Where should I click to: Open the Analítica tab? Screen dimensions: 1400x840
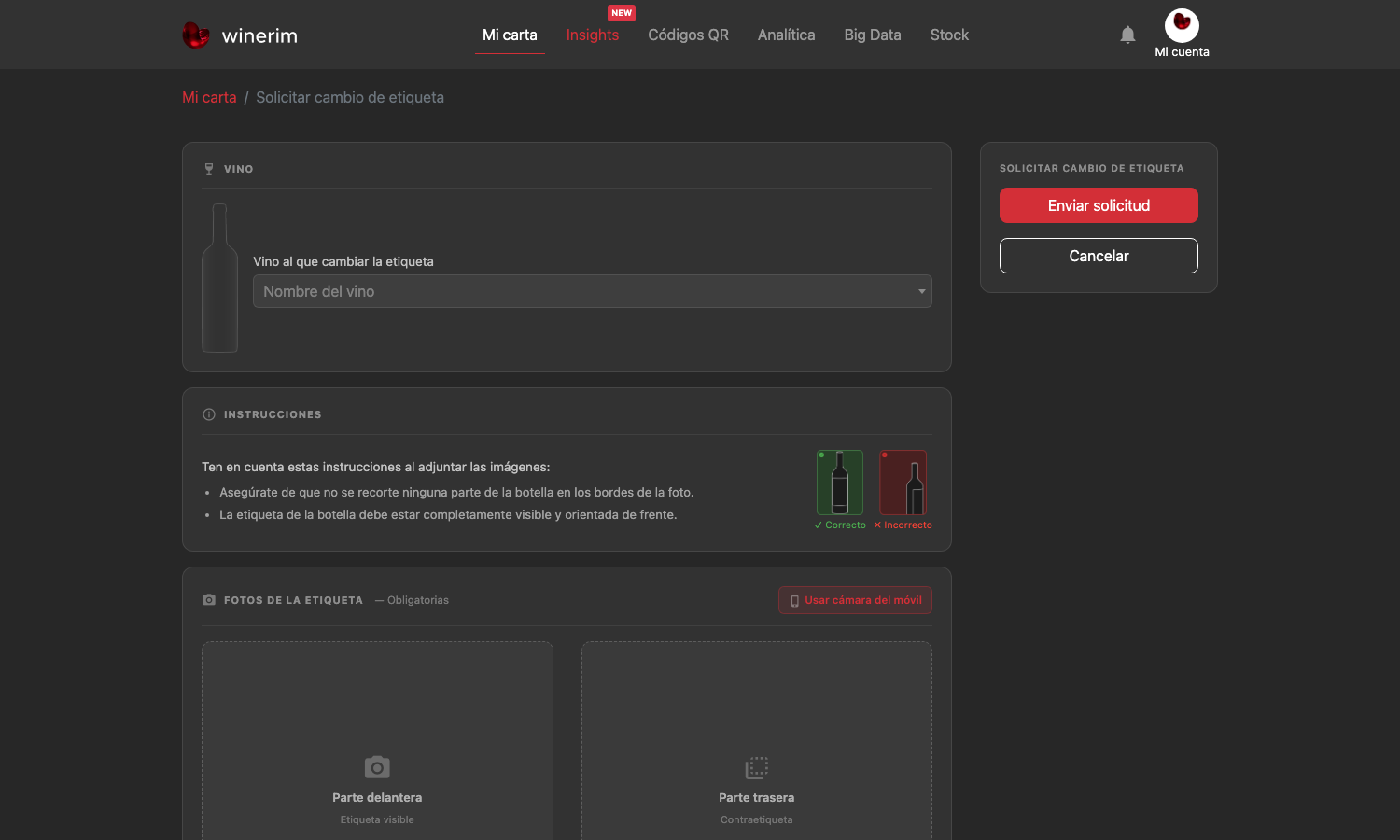click(787, 35)
